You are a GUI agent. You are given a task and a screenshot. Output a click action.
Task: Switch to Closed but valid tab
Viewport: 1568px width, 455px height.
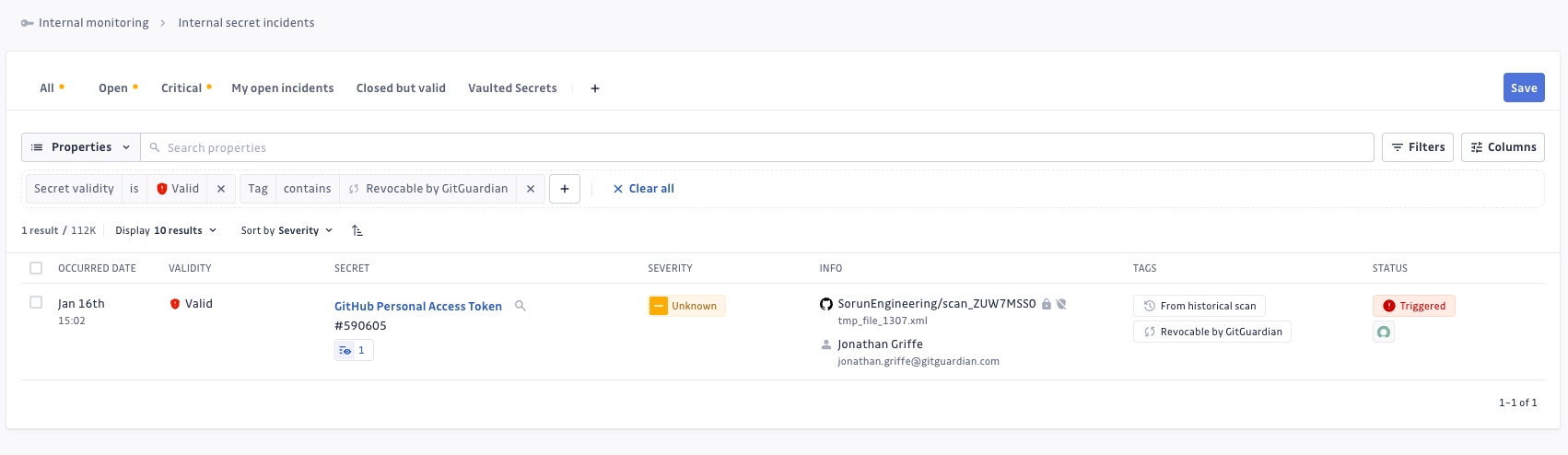tap(401, 88)
